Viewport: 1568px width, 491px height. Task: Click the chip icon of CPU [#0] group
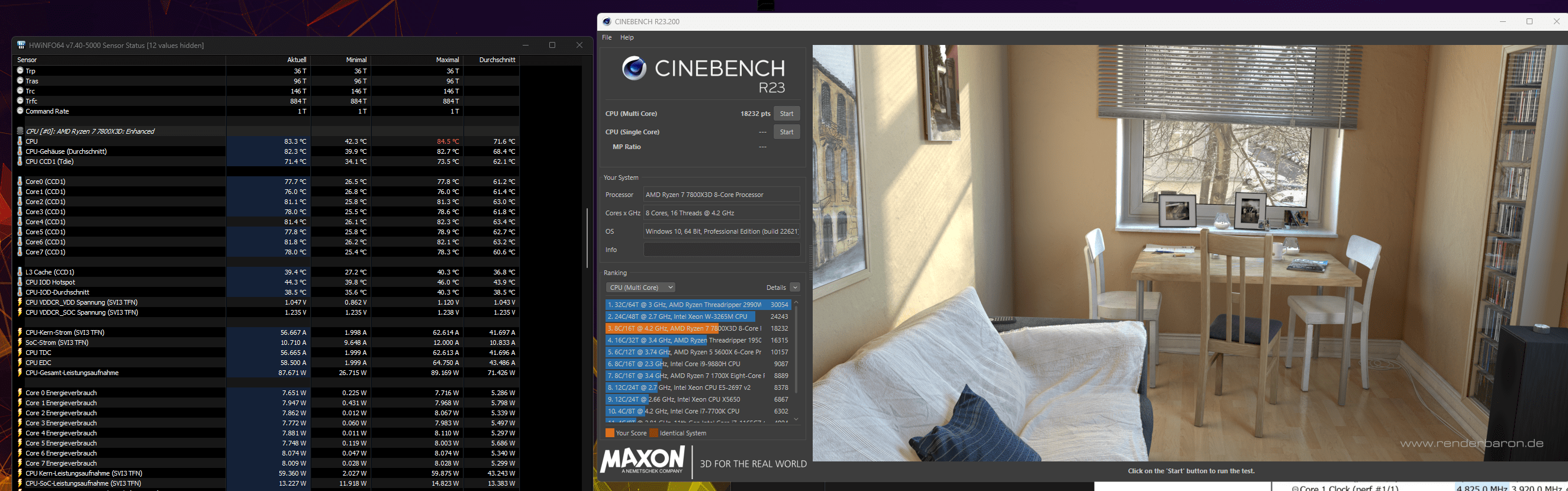coord(20,131)
